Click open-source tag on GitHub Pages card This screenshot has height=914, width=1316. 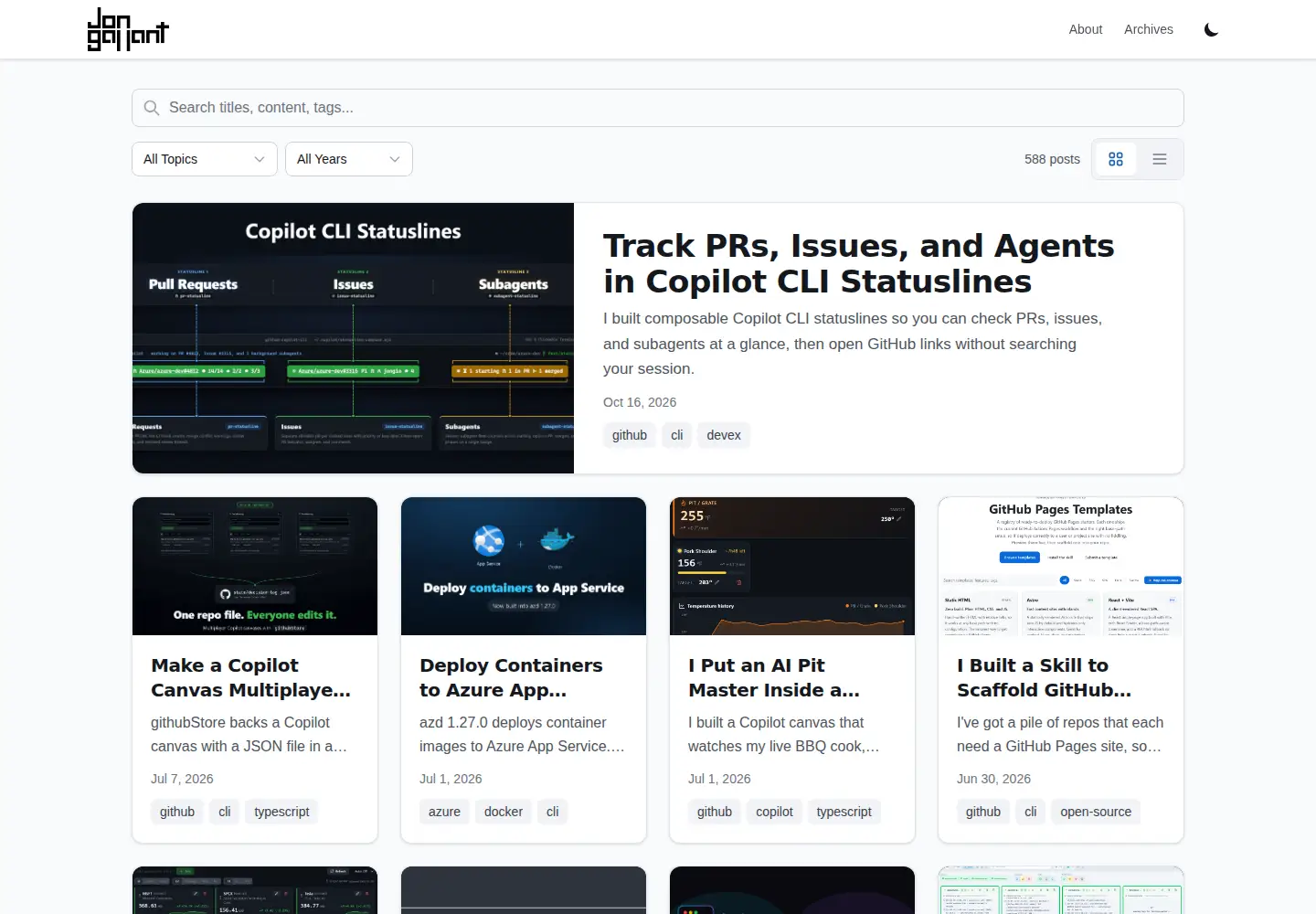click(1096, 812)
